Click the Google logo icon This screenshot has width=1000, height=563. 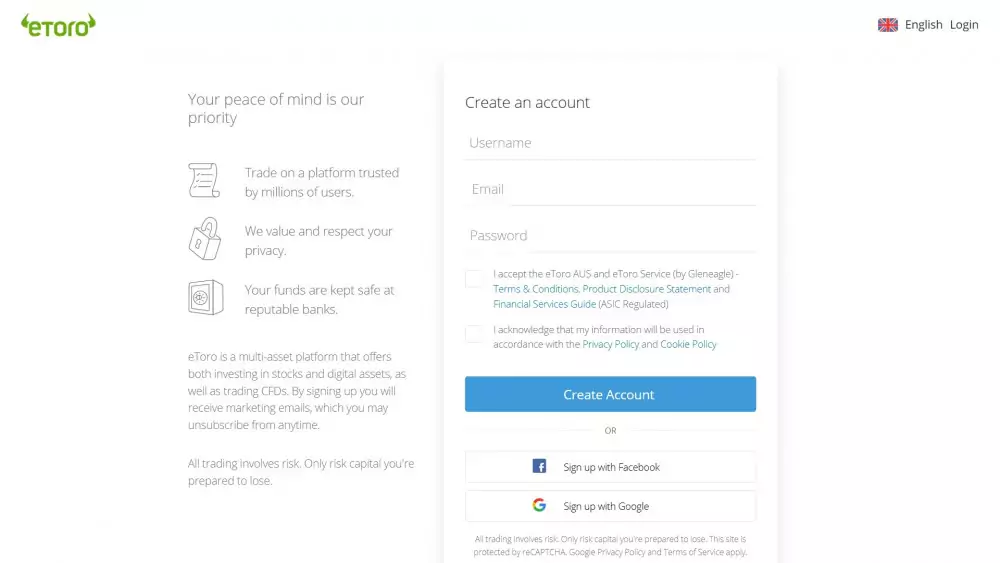point(540,505)
